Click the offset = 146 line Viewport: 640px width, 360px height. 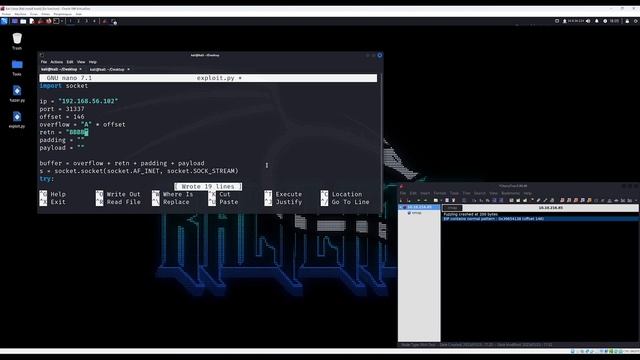pos(62,117)
